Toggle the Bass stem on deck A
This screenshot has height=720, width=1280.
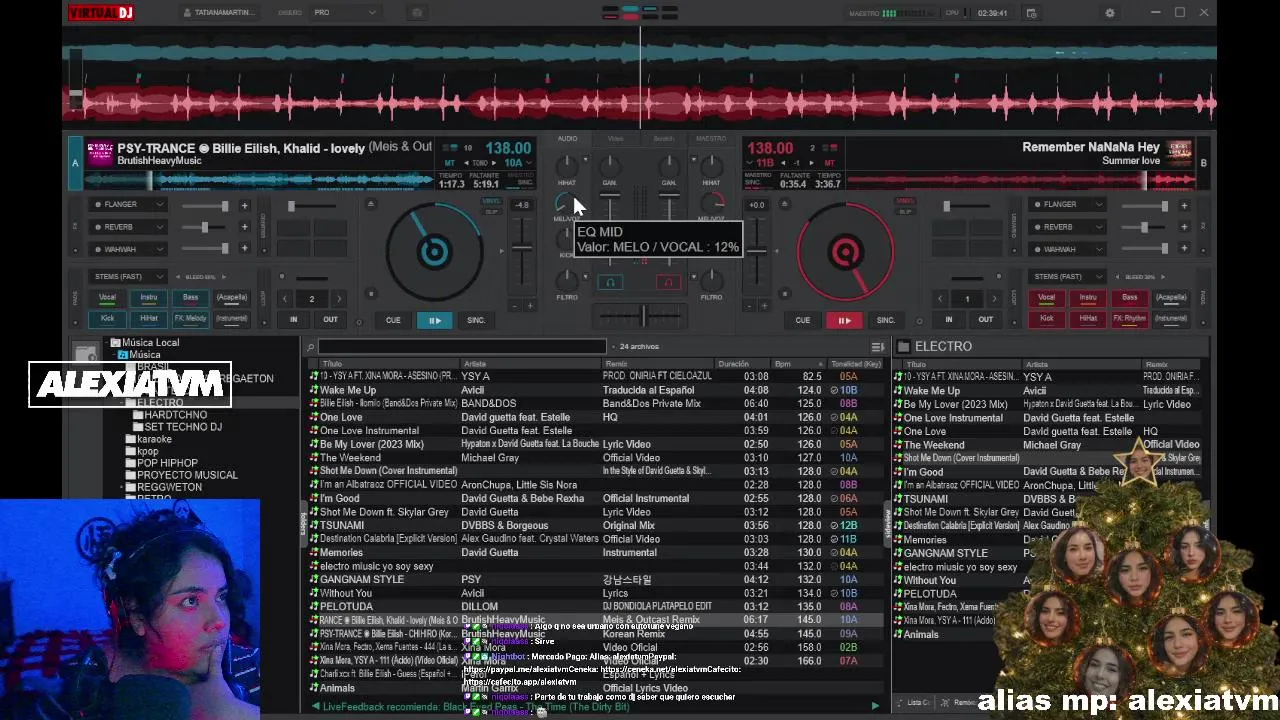(190, 297)
